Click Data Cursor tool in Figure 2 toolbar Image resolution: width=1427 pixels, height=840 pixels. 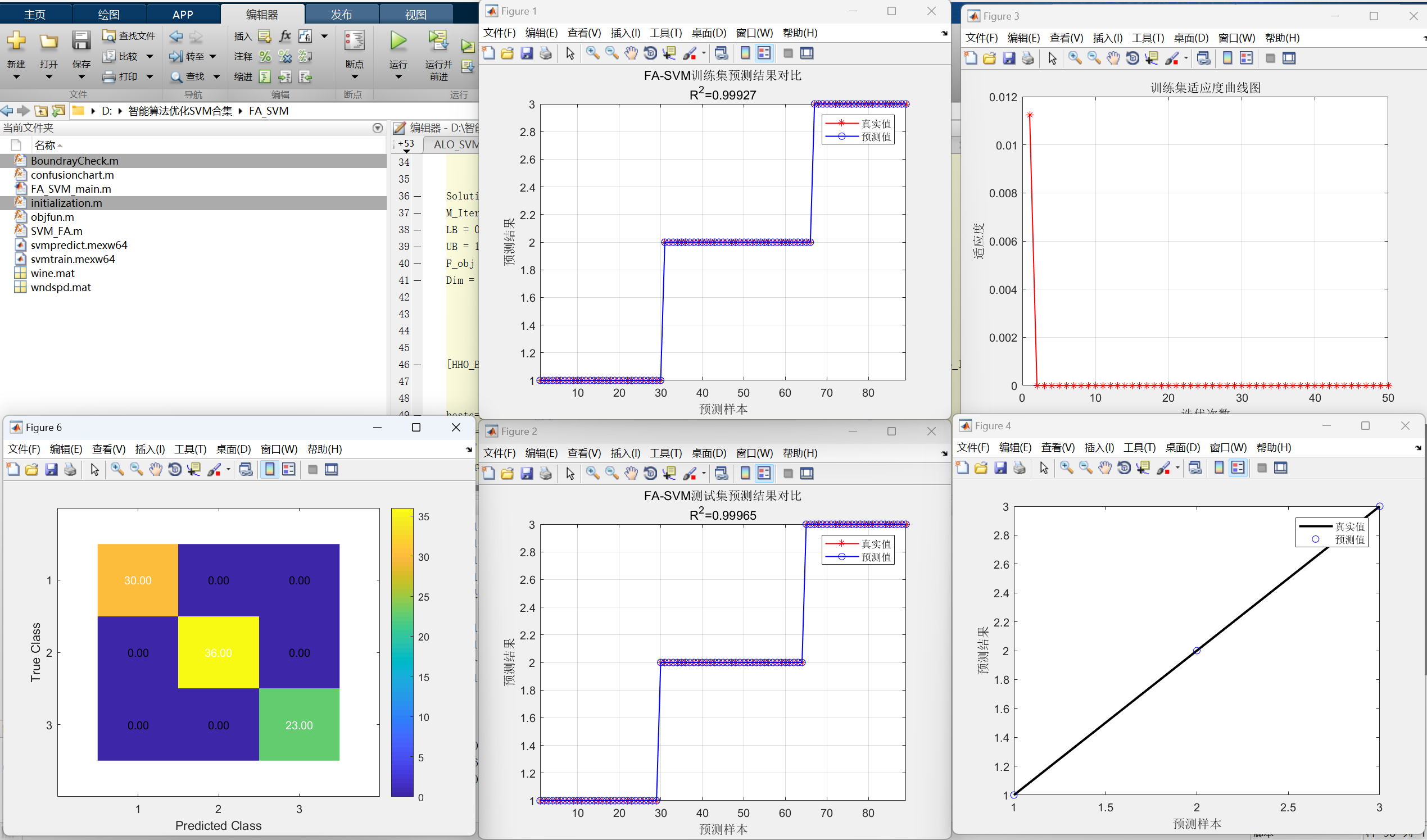click(x=669, y=473)
